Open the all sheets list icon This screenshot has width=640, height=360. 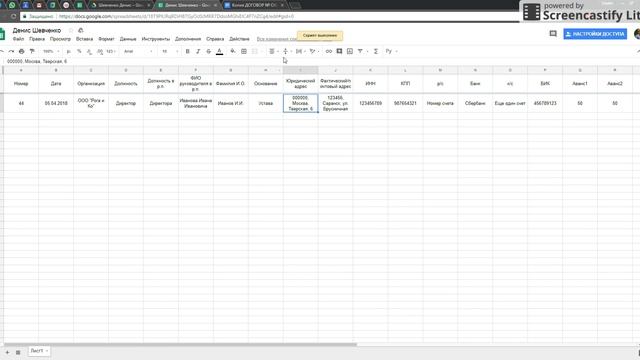18,352
